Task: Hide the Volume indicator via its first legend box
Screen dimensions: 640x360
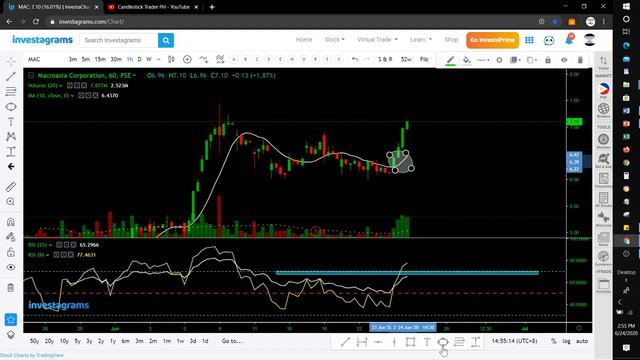Action: pyautogui.click(x=70, y=86)
